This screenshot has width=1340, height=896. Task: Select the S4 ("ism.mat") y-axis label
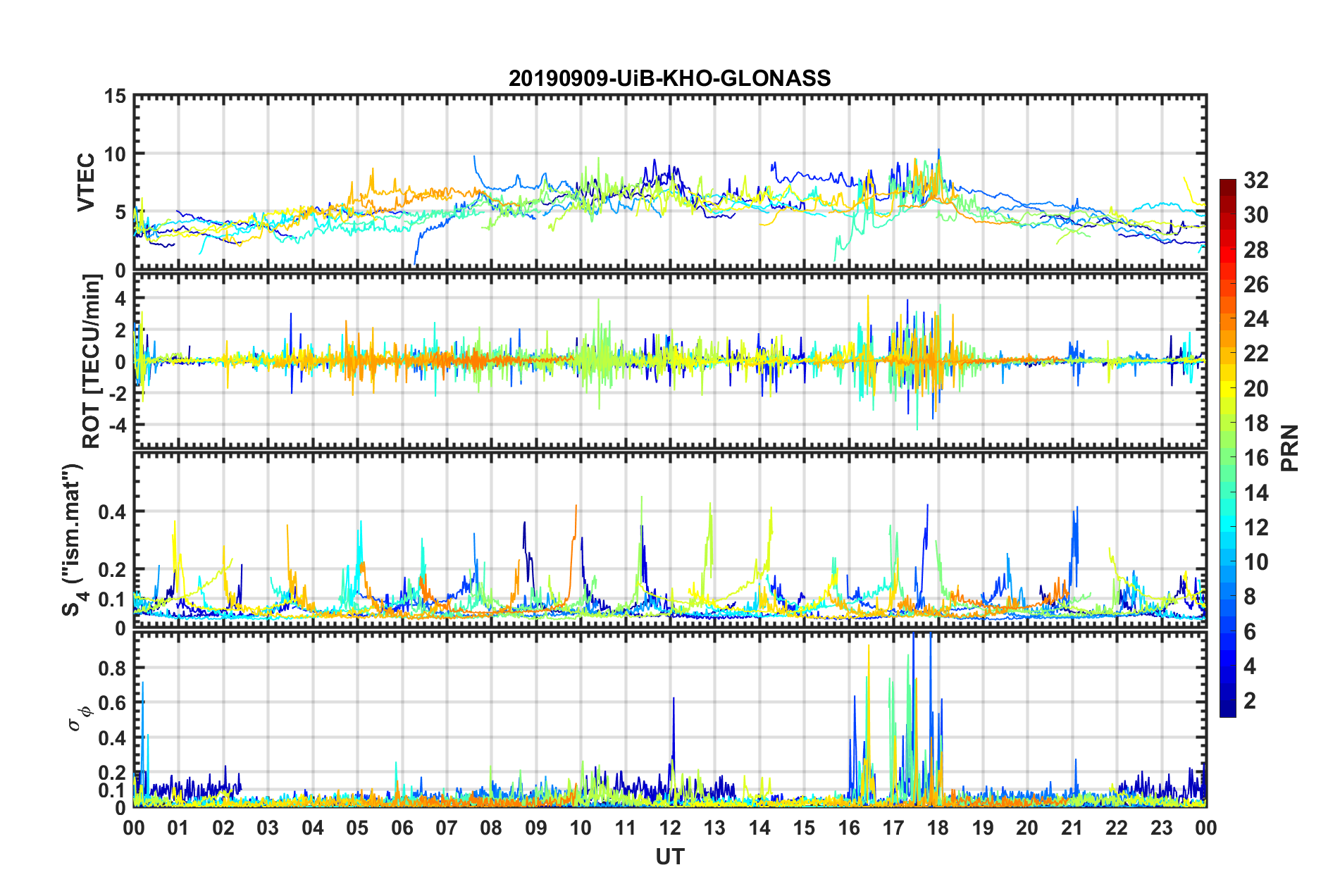click(x=73, y=540)
